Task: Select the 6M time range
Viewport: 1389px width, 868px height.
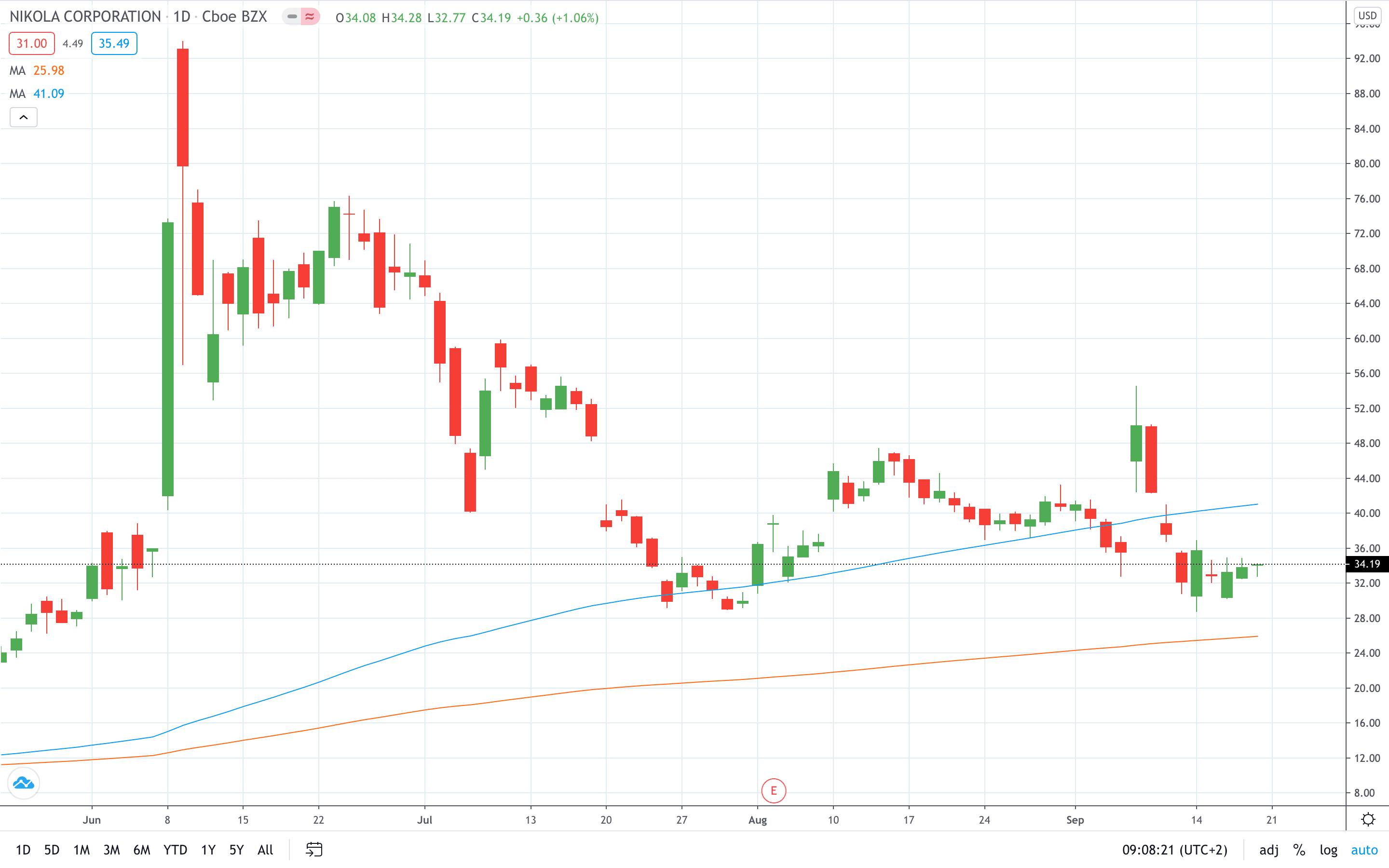Action: point(142,850)
